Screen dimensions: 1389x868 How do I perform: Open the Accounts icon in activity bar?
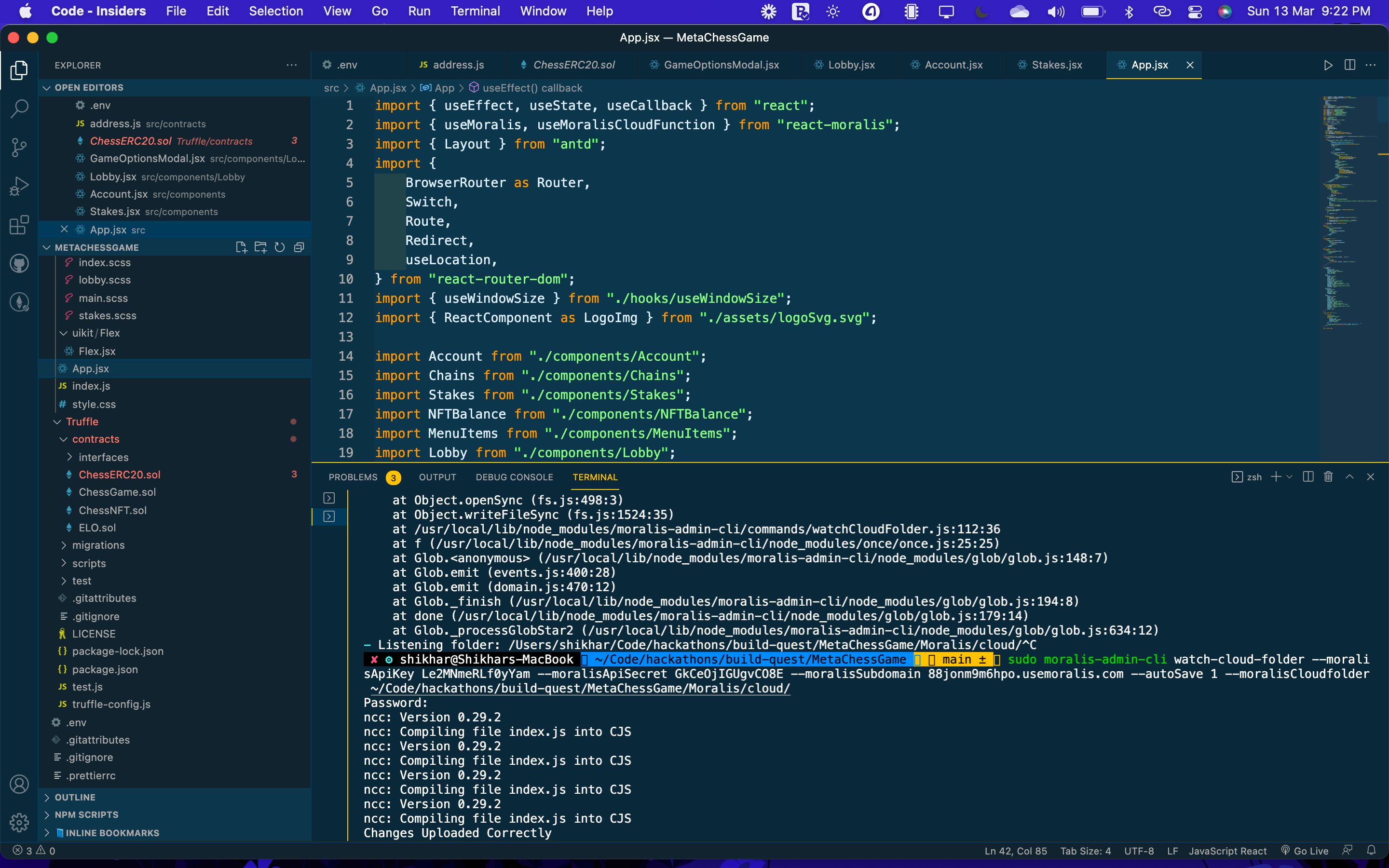tap(19, 784)
